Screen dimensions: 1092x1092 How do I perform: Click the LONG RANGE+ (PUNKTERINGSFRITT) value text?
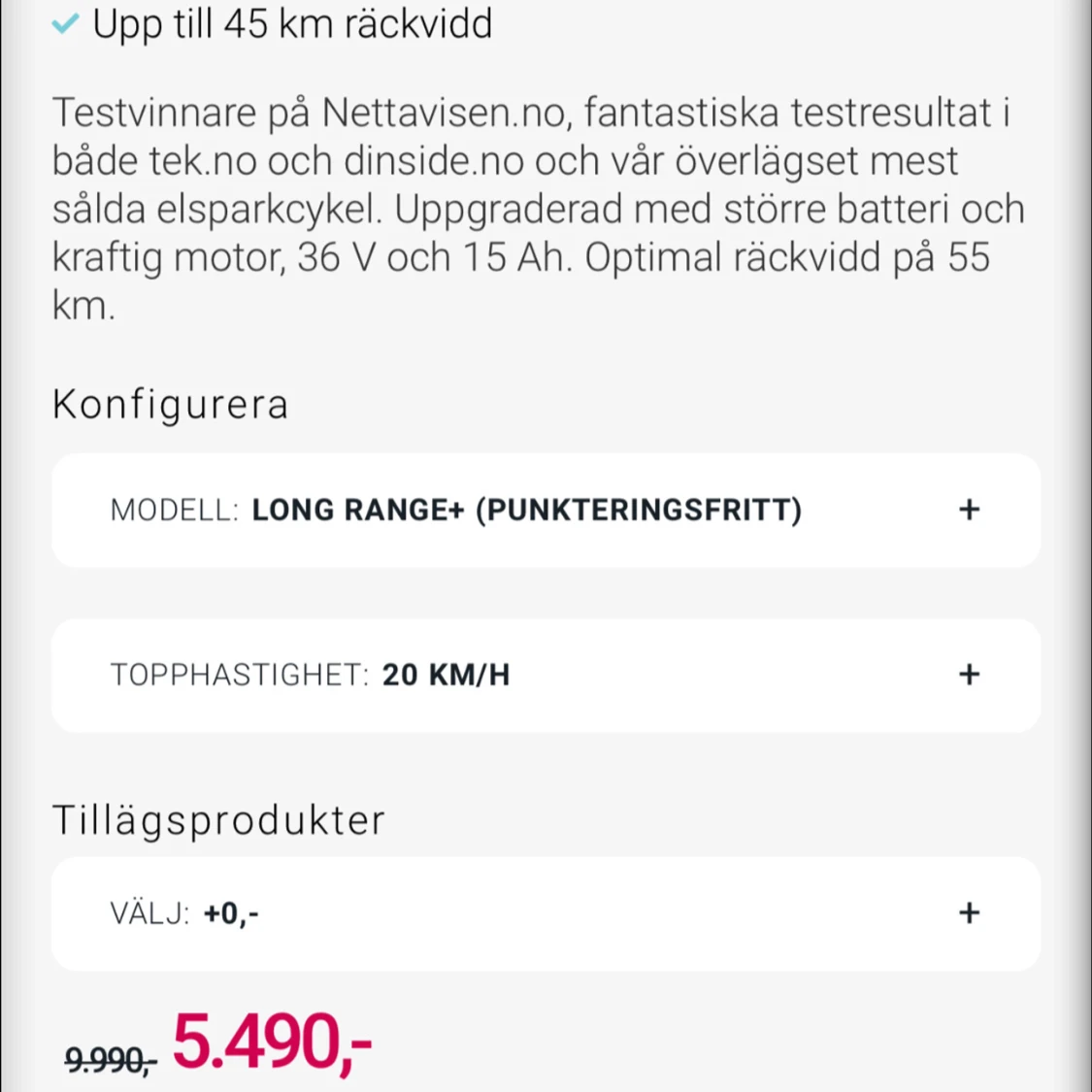coord(526,511)
